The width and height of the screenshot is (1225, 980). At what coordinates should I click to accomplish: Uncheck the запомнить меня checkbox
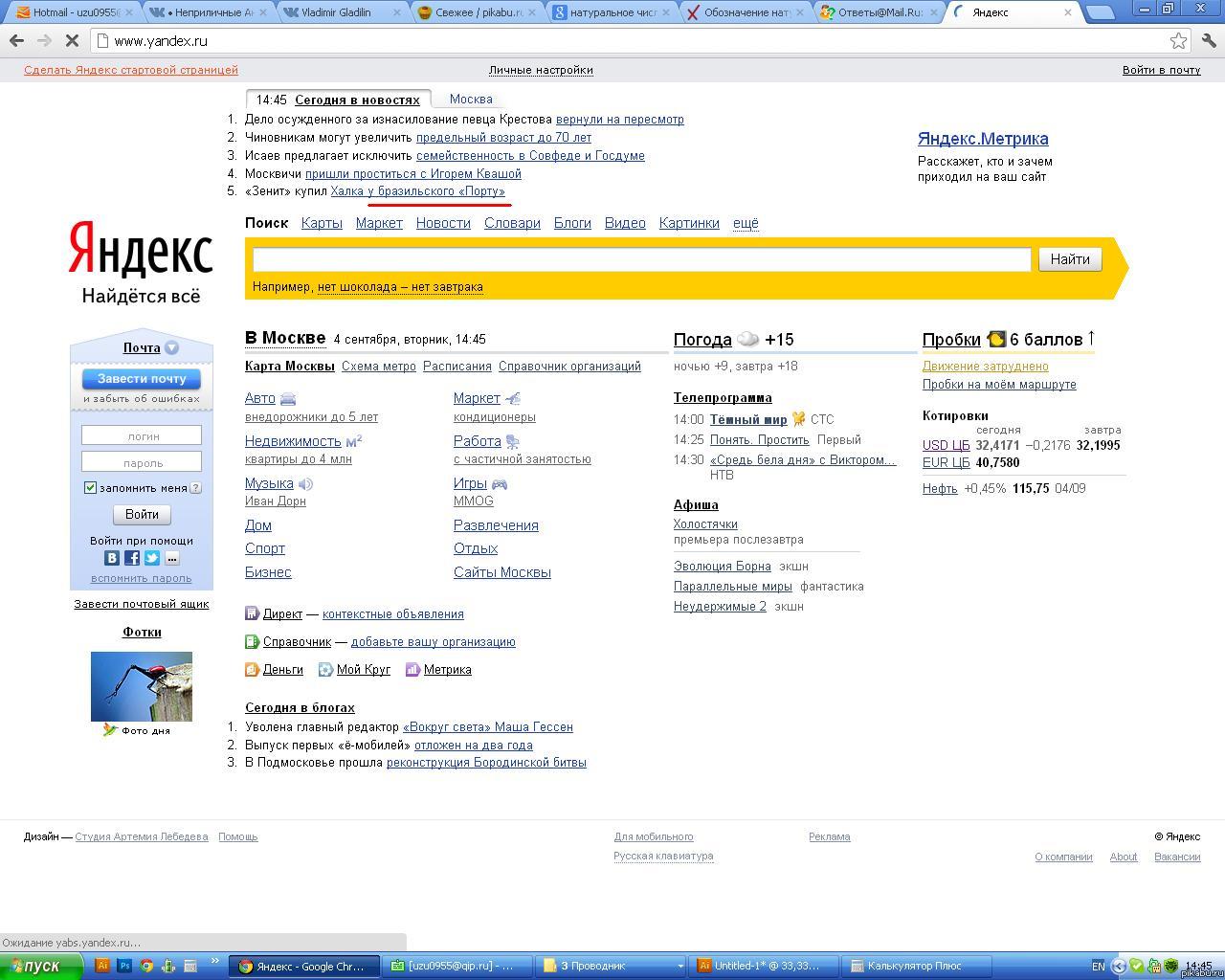(x=90, y=488)
